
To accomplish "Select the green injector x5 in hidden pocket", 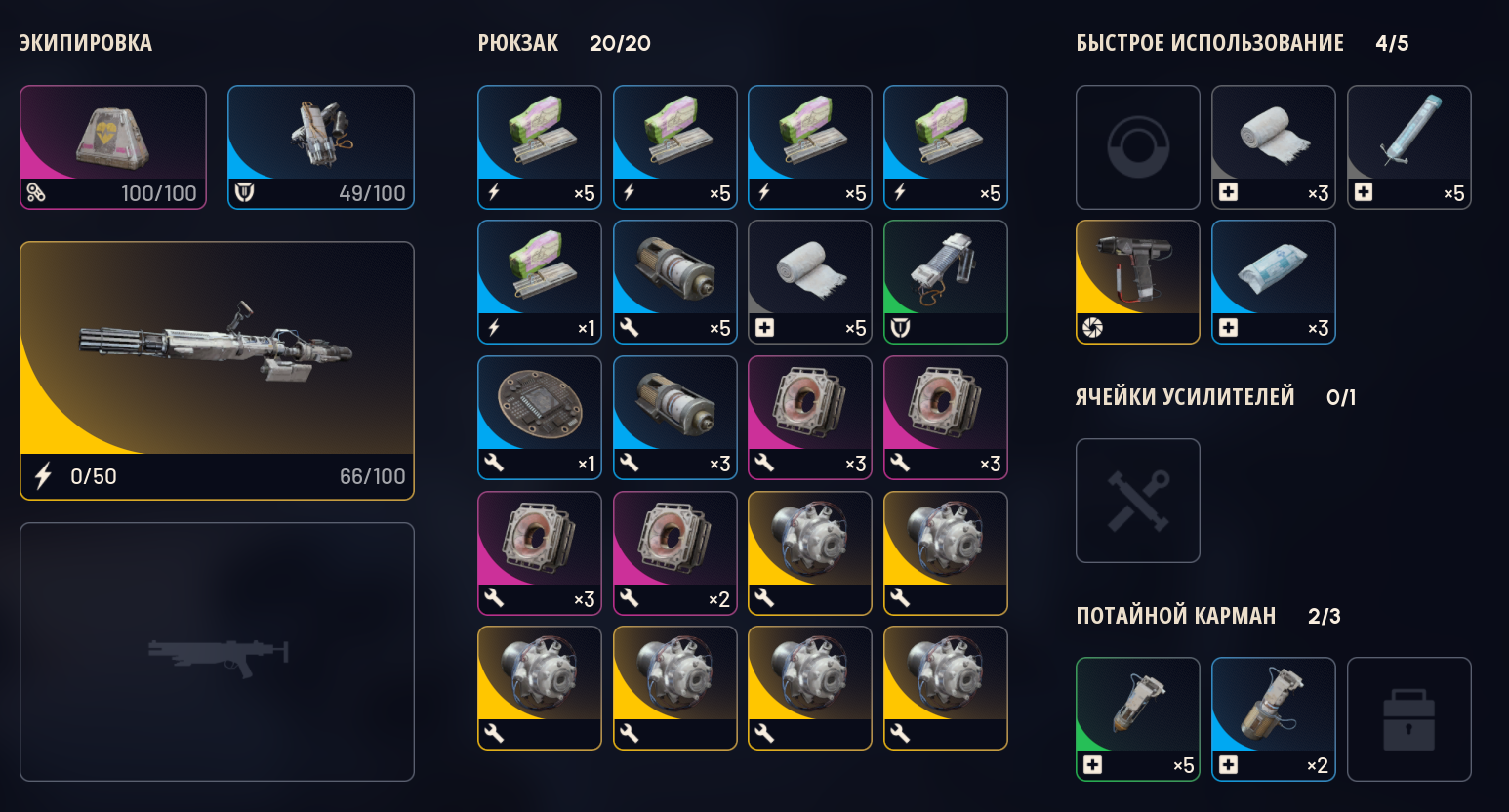I will click(x=1137, y=719).
